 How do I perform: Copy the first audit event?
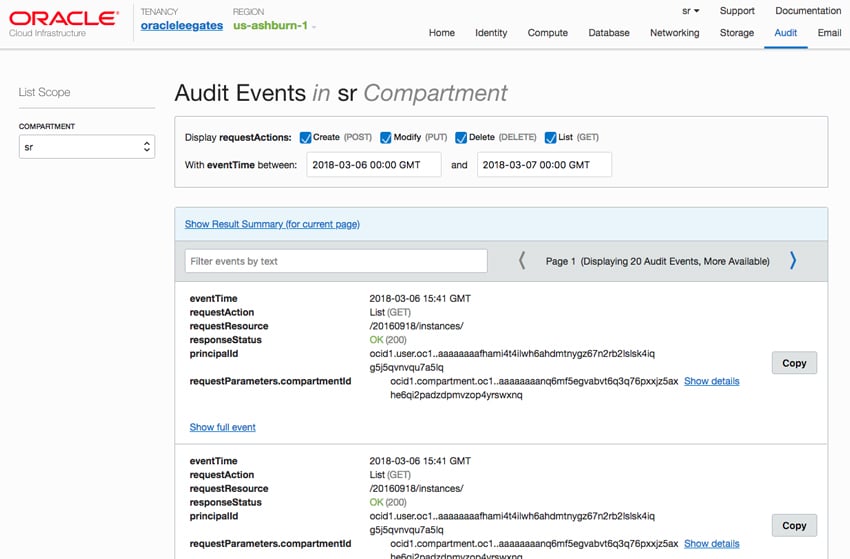click(x=794, y=363)
